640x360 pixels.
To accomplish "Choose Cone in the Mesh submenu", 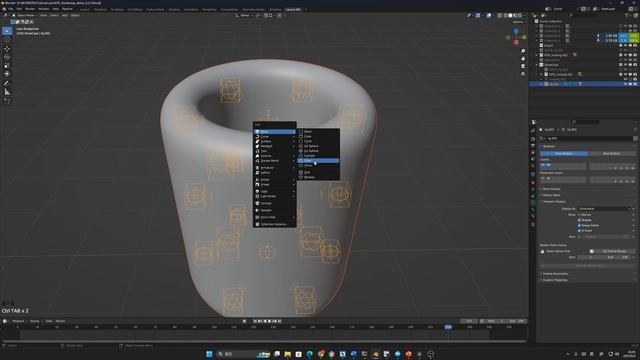I will click(x=318, y=160).
